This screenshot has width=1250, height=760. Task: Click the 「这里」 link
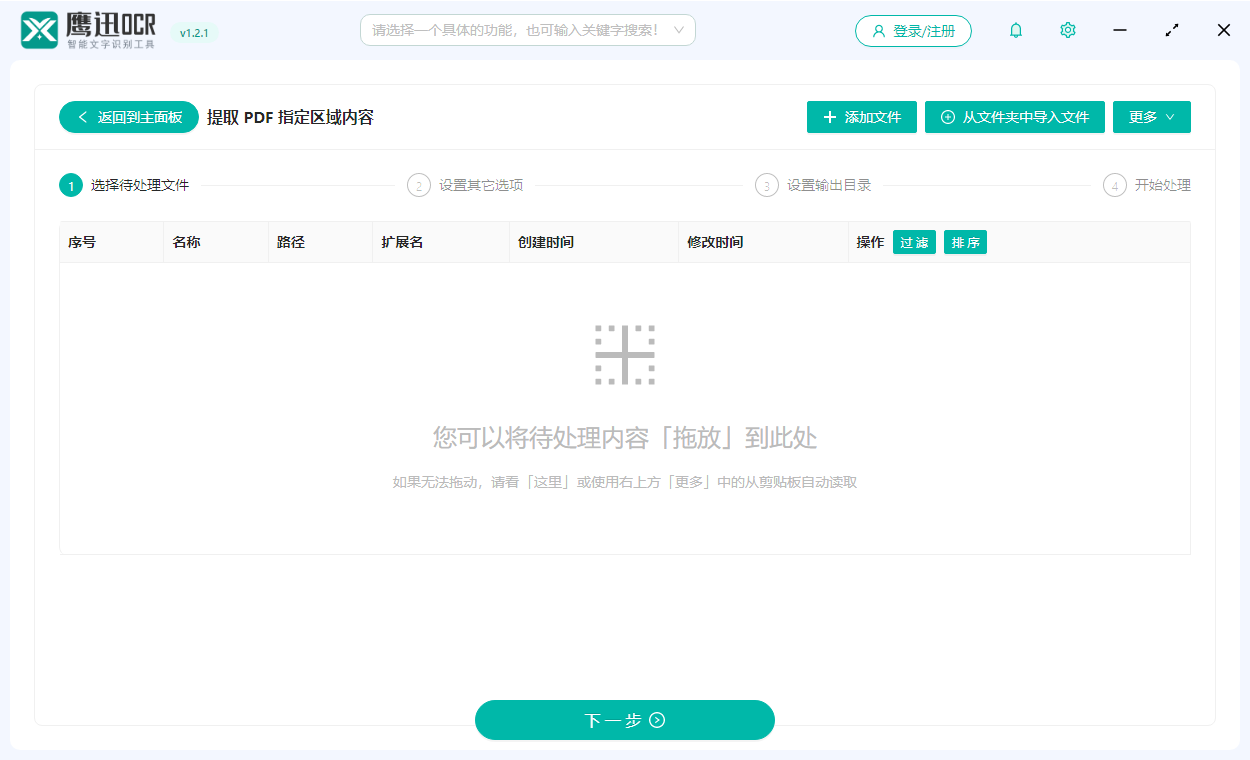pyautogui.click(x=548, y=482)
